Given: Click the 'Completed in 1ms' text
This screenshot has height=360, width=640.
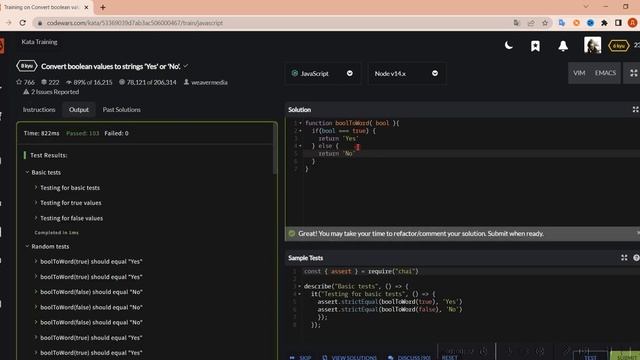Looking at the screenshot, I should pyautogui.click(x=56, y=232).
